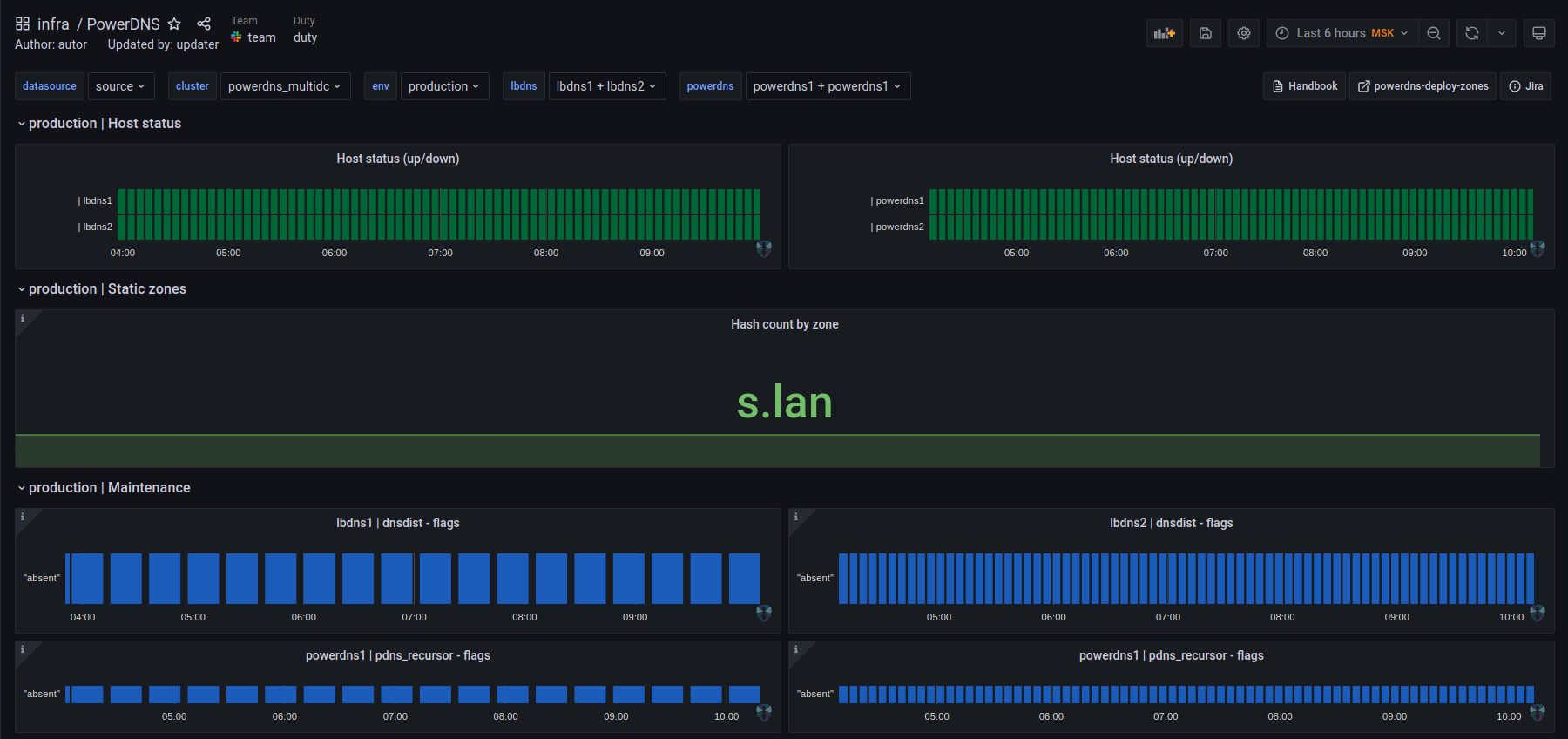The width and height of the screenshot is (1568, 739).
Task: Click the lbdns2 host status row label
Action: (95, 227)
